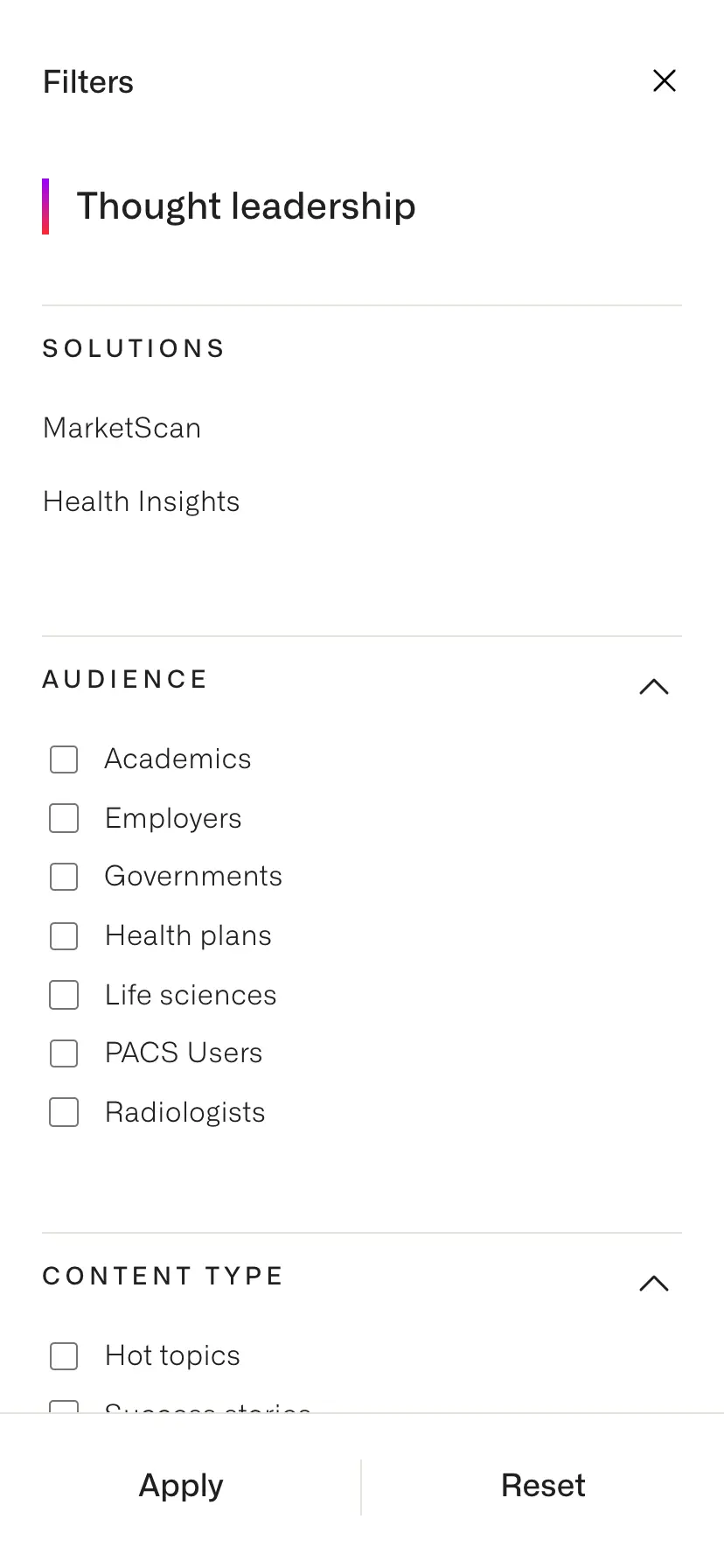Image resolution: width=724 pixels, height=1568 pixels.
Task: Check the Academics audience checkbox
Action: 64,759
